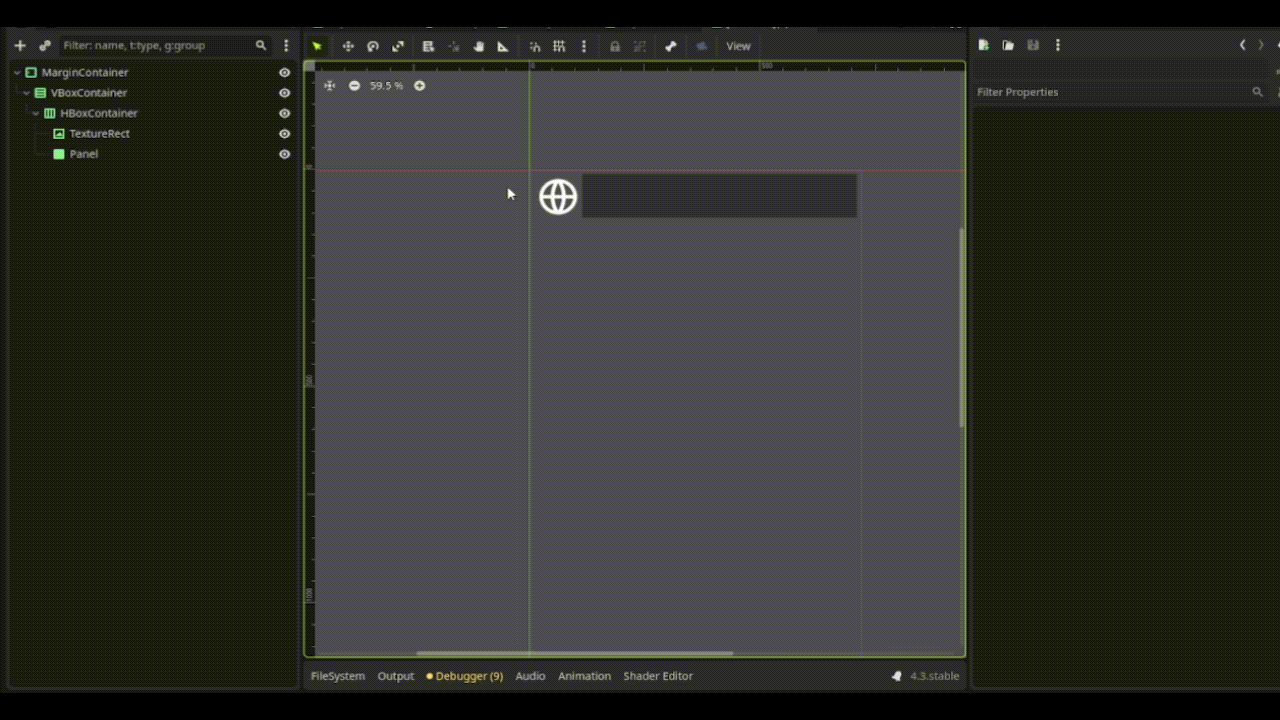Collapse the MarginContainer tree node
Image resolution: width=1280 pixels, height=720 pixels.
click(17, 73)
